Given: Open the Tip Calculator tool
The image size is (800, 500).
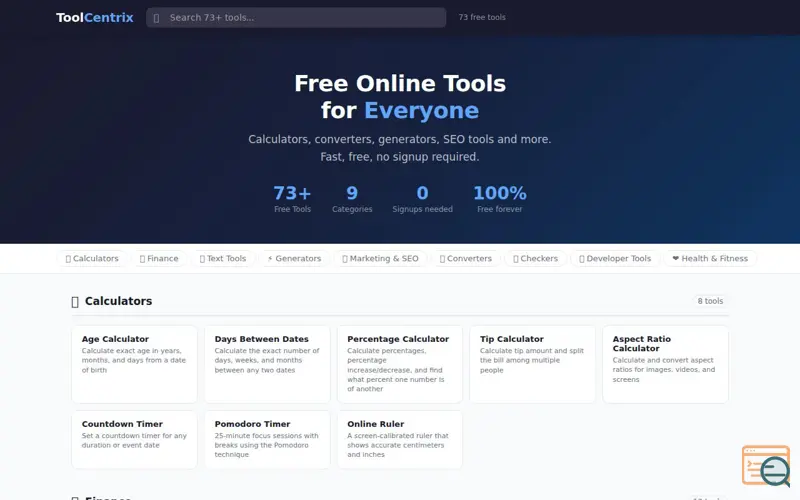Looking at the screenshot, I should (x=533, y=364).
